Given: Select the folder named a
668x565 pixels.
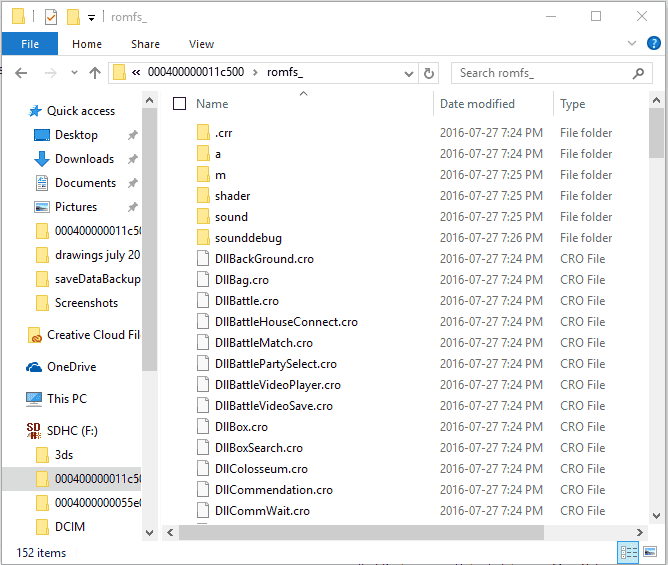Looking at the screenshot, I should [217, 154].
